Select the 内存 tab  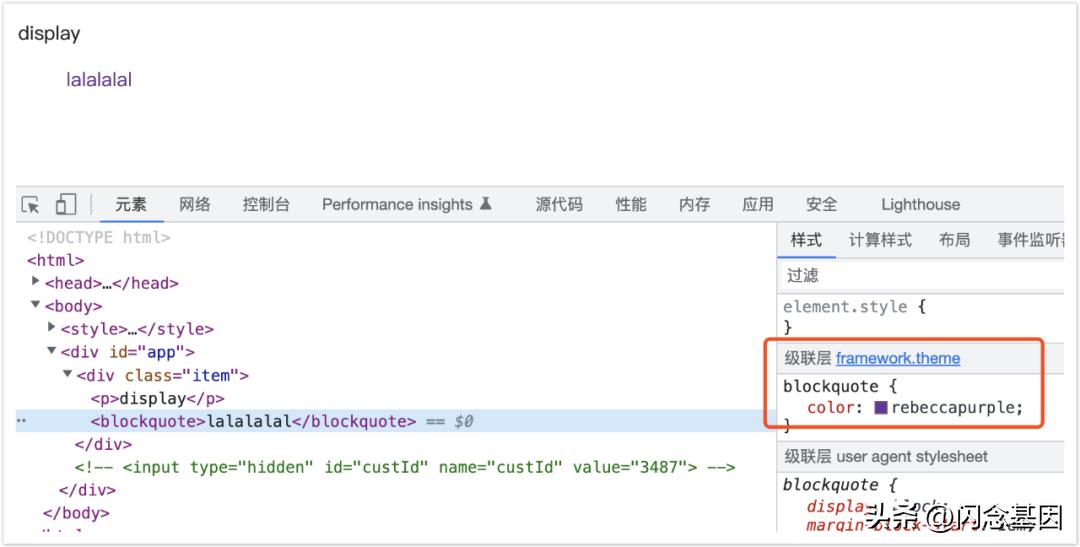point(694,205)
